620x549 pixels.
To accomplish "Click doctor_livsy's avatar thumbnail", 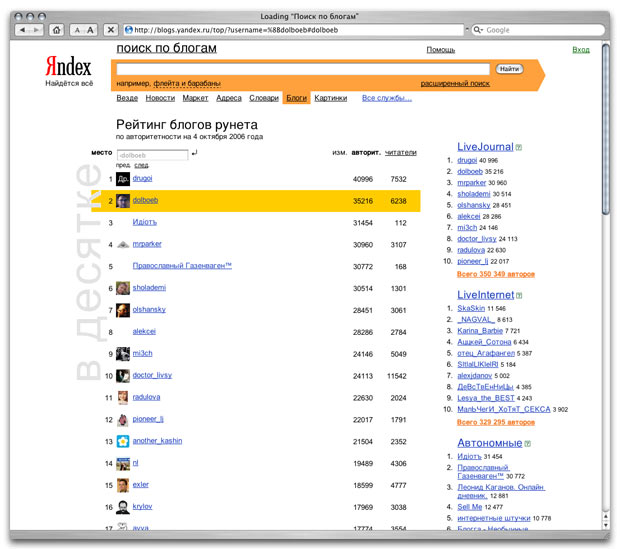I will [122, 375].
